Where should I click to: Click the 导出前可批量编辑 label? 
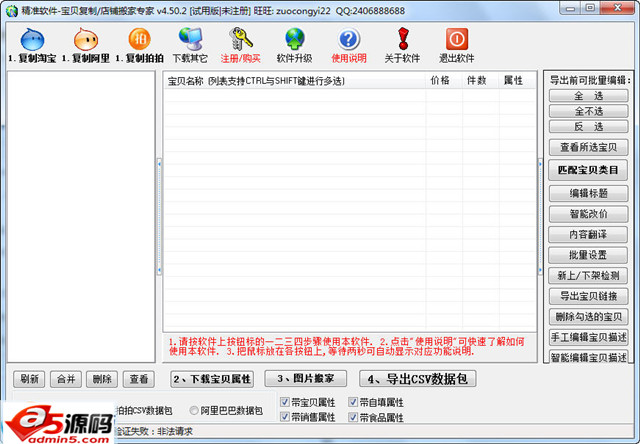tap(590, 80)
